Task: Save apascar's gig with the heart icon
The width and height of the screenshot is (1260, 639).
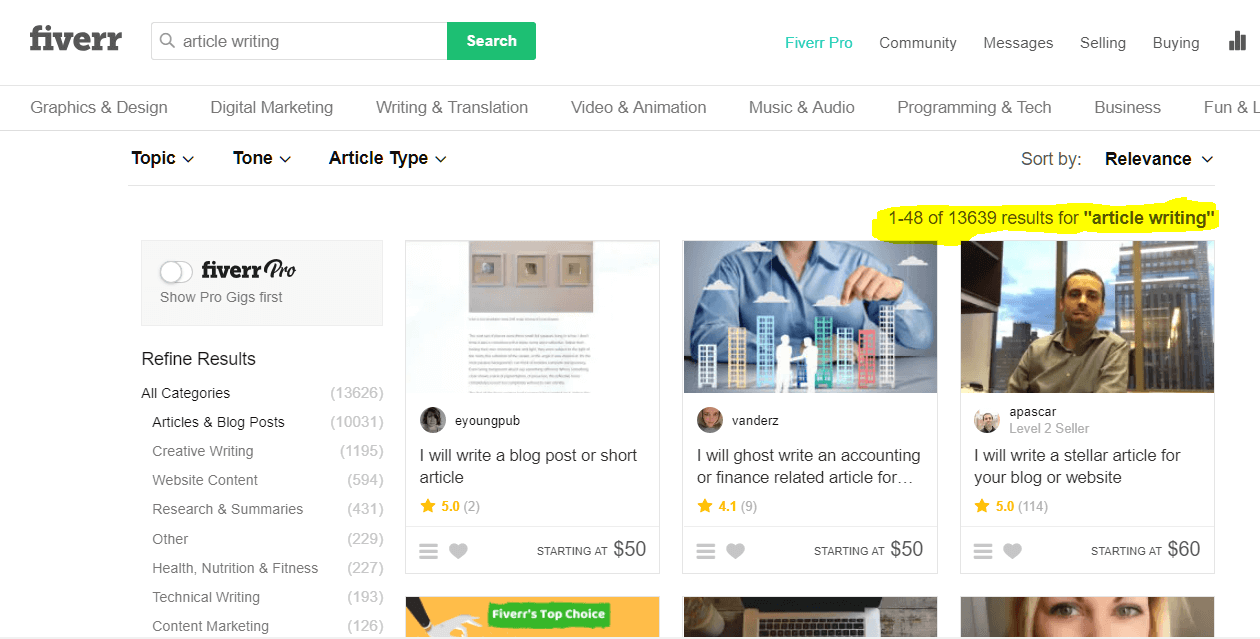Action: [1013, 550]
